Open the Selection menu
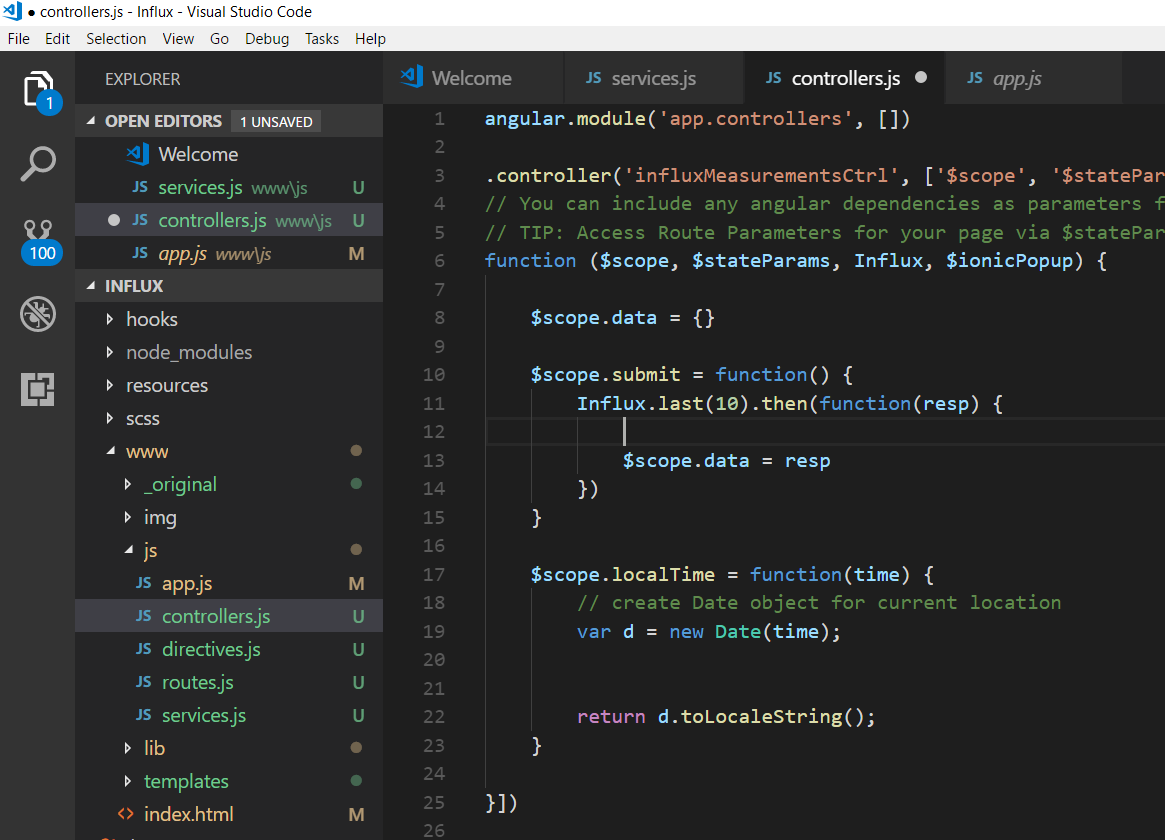 tap(116, 38)
